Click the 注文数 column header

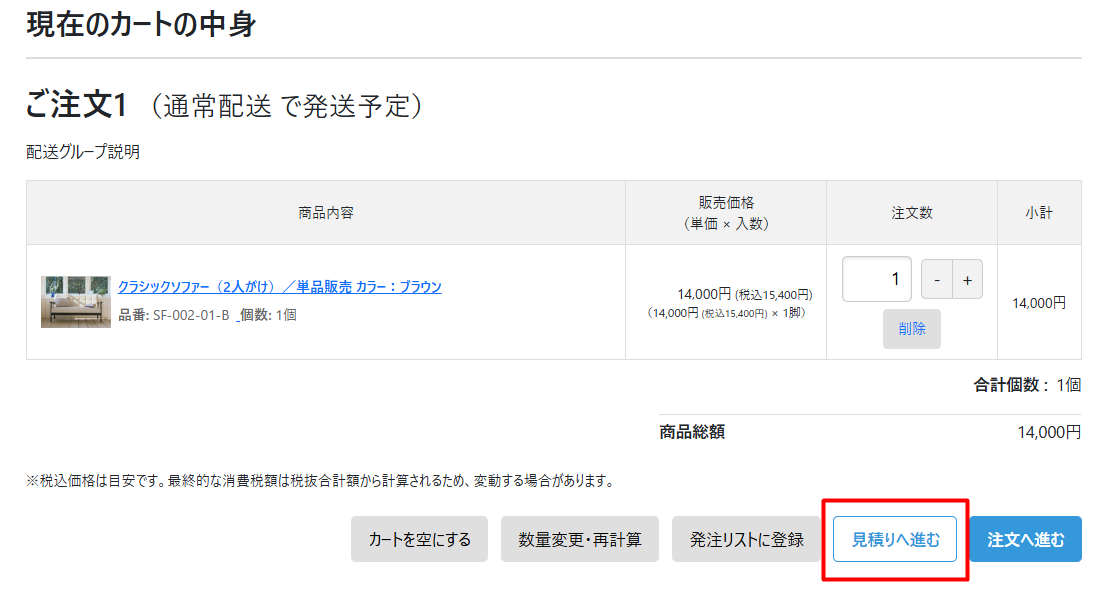click(911, 213)
